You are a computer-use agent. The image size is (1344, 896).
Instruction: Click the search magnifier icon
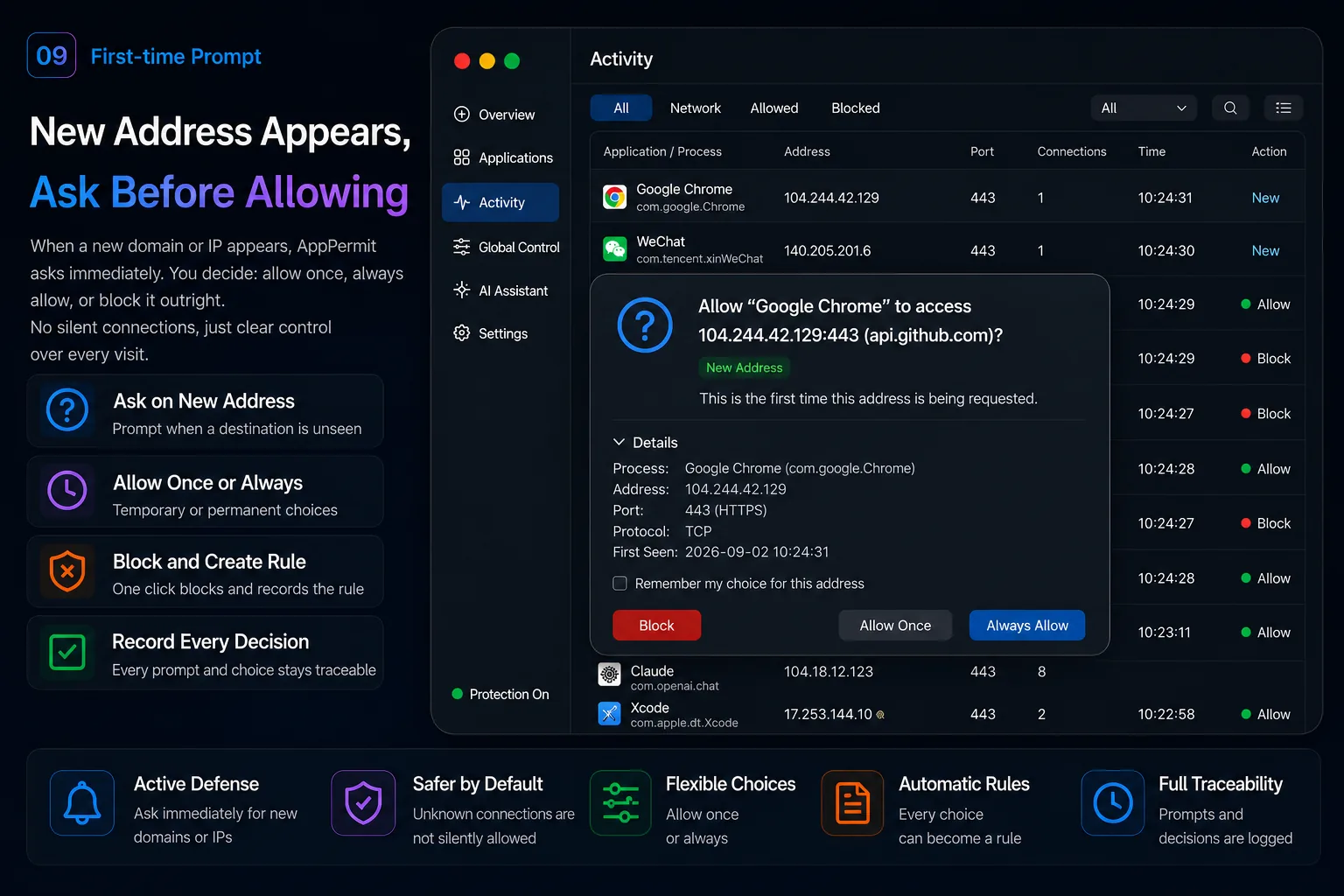(x=1230, y=108)
